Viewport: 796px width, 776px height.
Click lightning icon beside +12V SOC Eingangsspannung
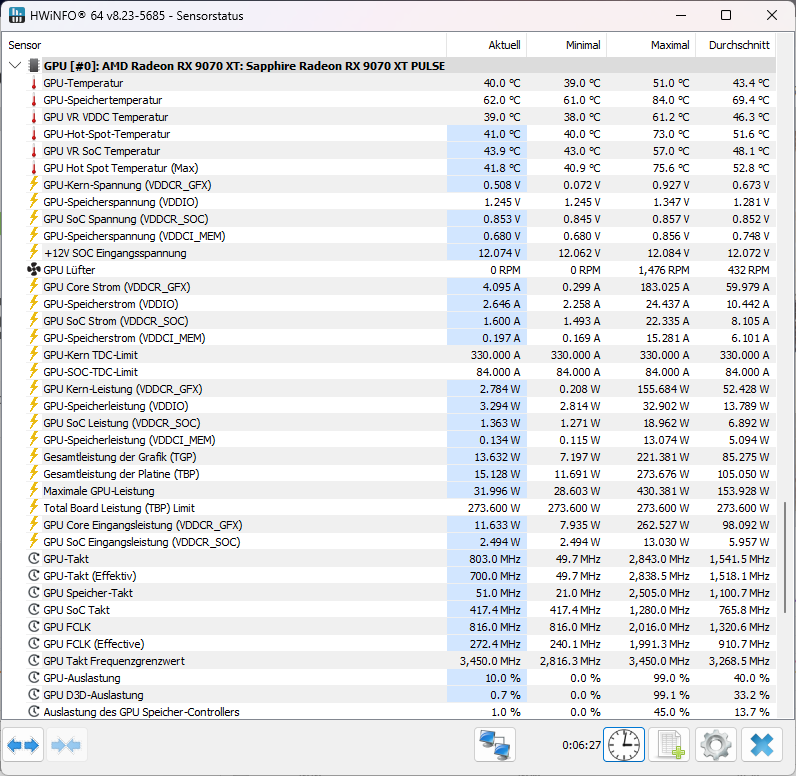(x=34, y=252)
